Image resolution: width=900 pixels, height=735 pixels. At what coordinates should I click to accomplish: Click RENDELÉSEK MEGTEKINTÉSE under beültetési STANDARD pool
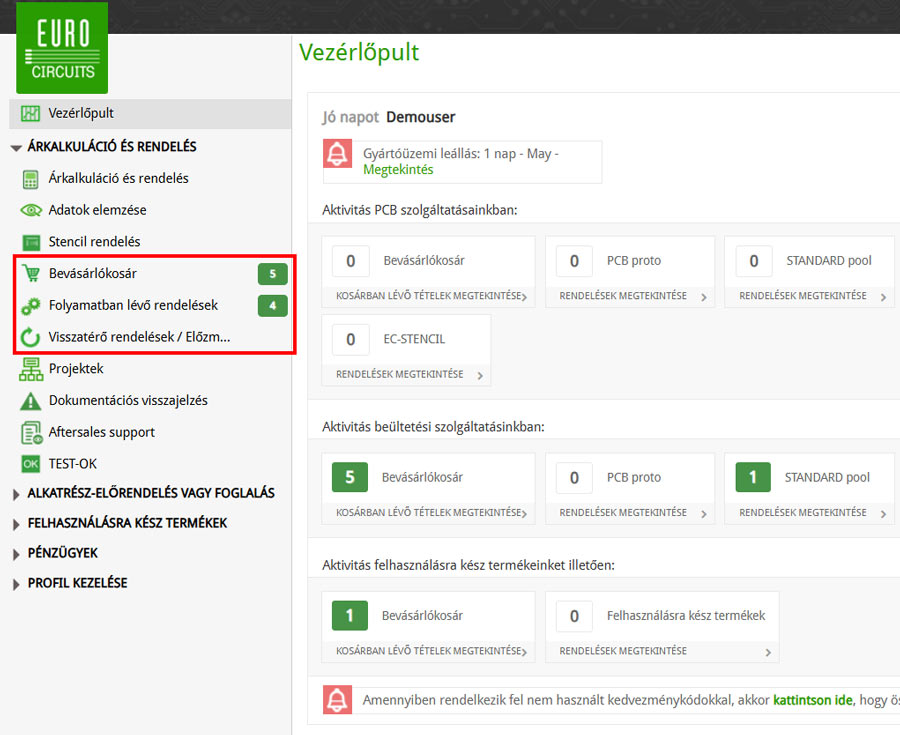pyautogui.click(x=802, y=512)
